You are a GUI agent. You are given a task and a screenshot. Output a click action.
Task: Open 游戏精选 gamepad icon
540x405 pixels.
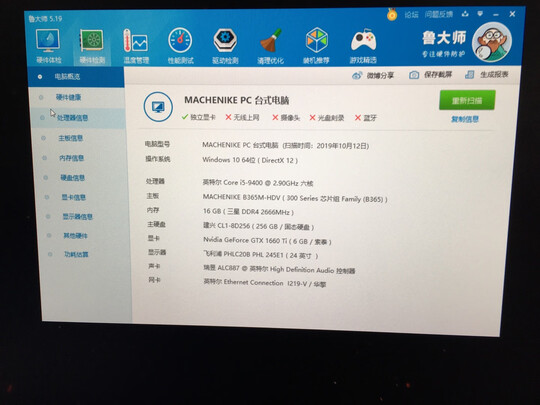pyautogui.click(x=363, y=46)
